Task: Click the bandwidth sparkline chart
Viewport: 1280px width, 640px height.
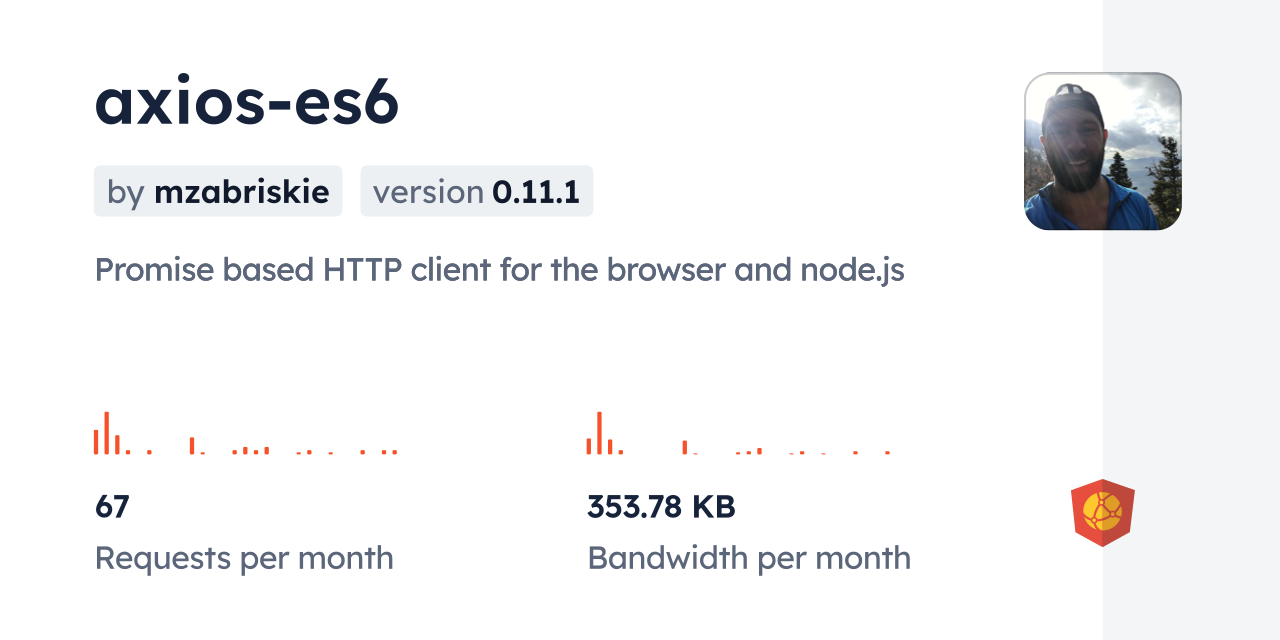Action: 738,434
